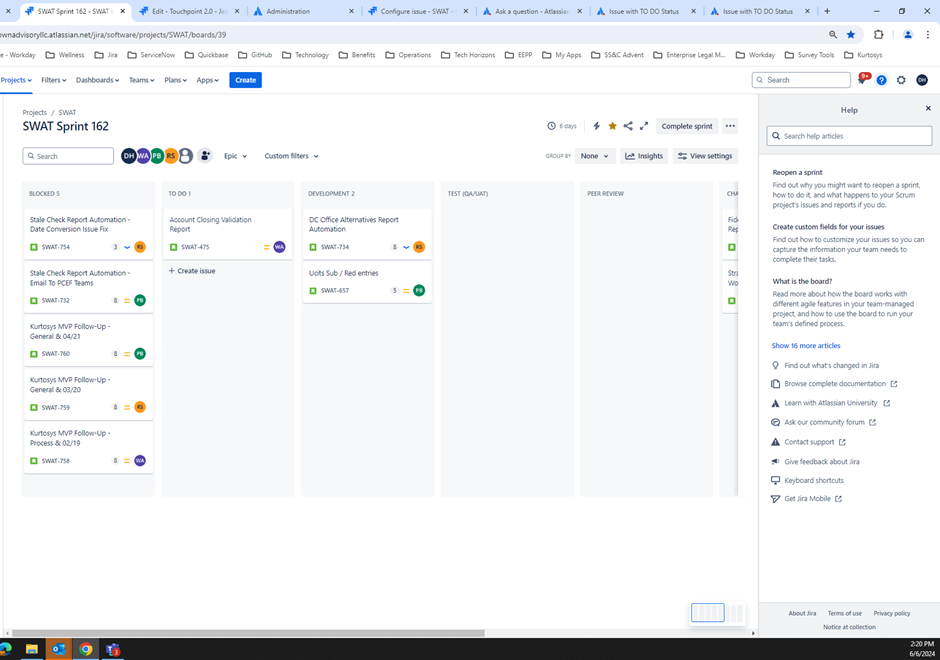Open File Explorer from the taskbar
The width and height of the screenshot is (940, 660).
[x=32, y=649]
